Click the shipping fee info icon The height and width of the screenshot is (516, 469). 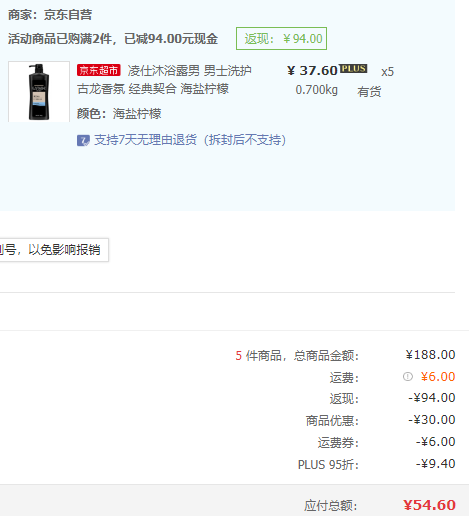[x=408, y=377]
